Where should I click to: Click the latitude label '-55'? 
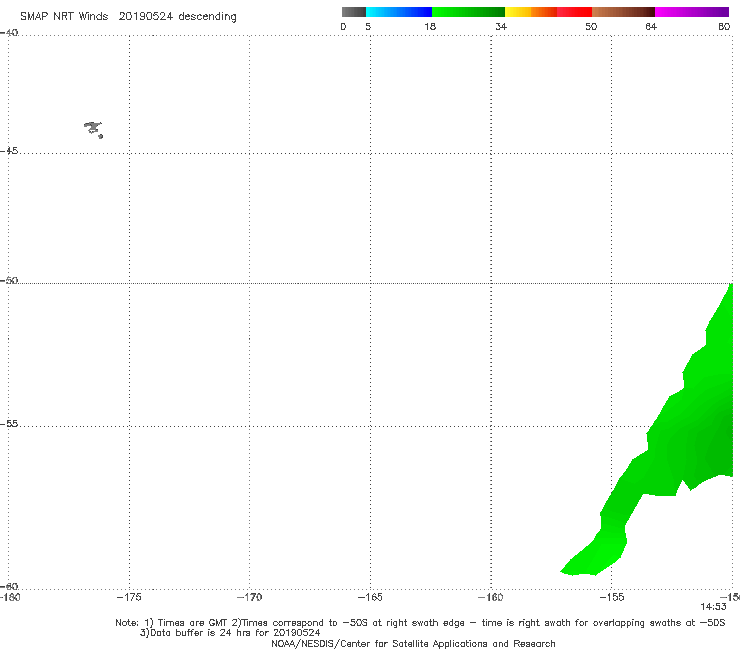click(9, 423)
